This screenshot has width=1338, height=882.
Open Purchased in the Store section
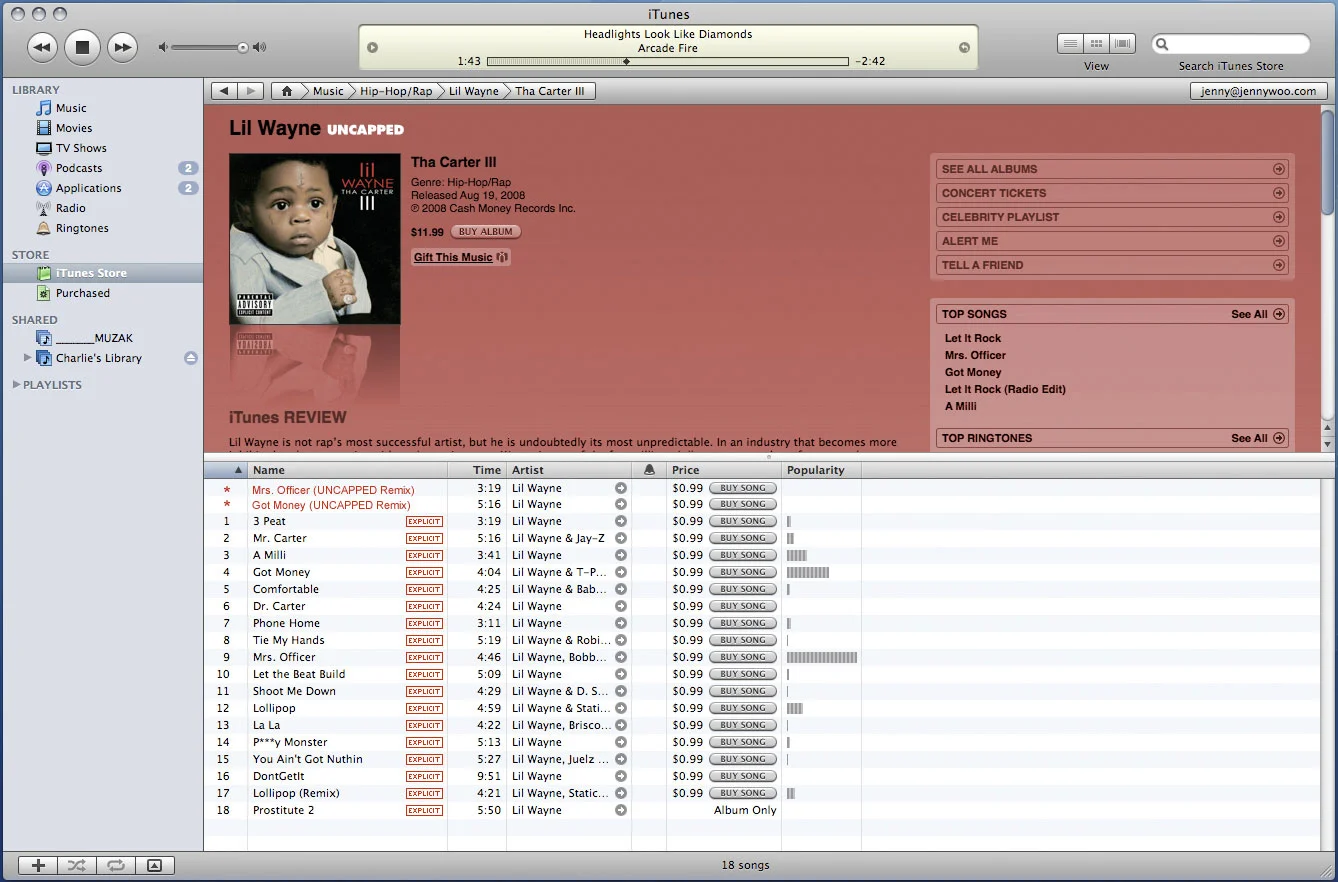pos(83,293)
